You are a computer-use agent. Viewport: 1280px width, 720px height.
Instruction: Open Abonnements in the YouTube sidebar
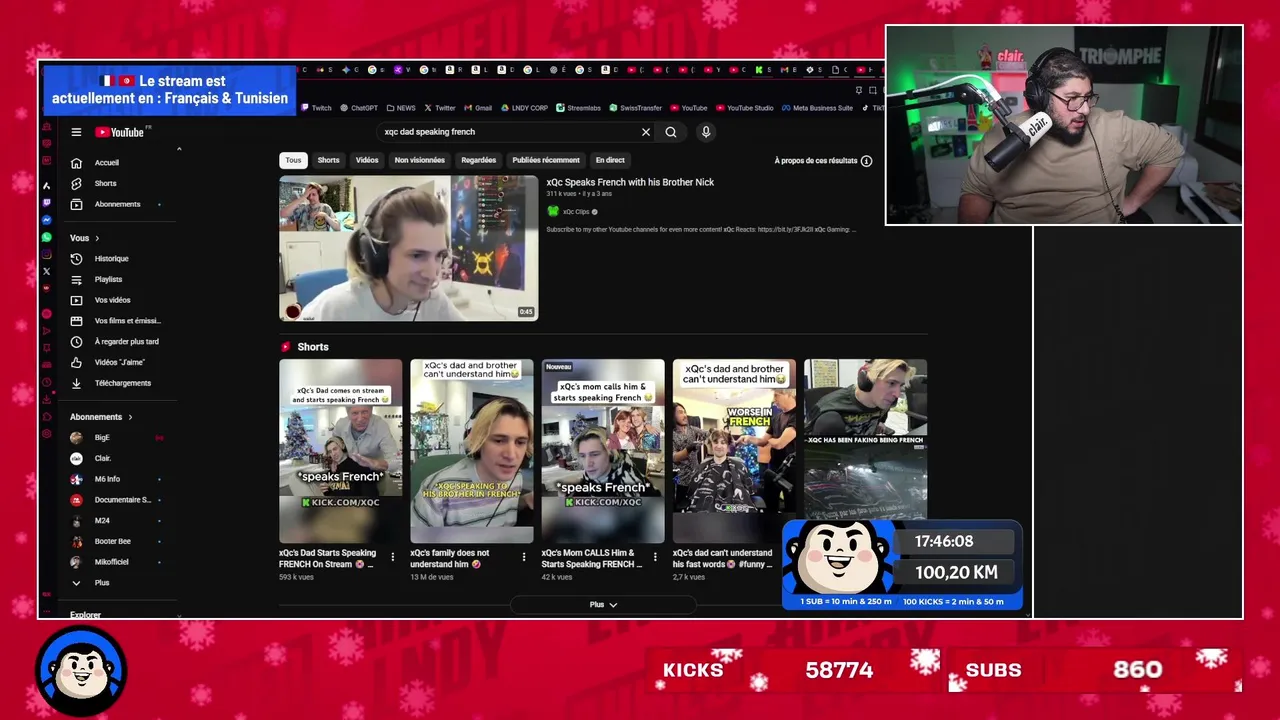pos(115,204)
